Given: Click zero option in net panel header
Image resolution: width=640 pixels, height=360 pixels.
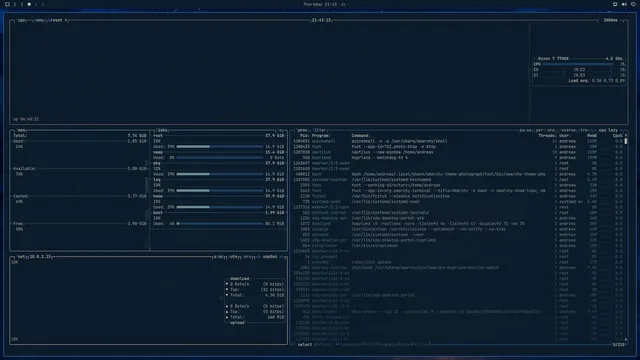Looking at the screenshot, I should pos(248,257).
